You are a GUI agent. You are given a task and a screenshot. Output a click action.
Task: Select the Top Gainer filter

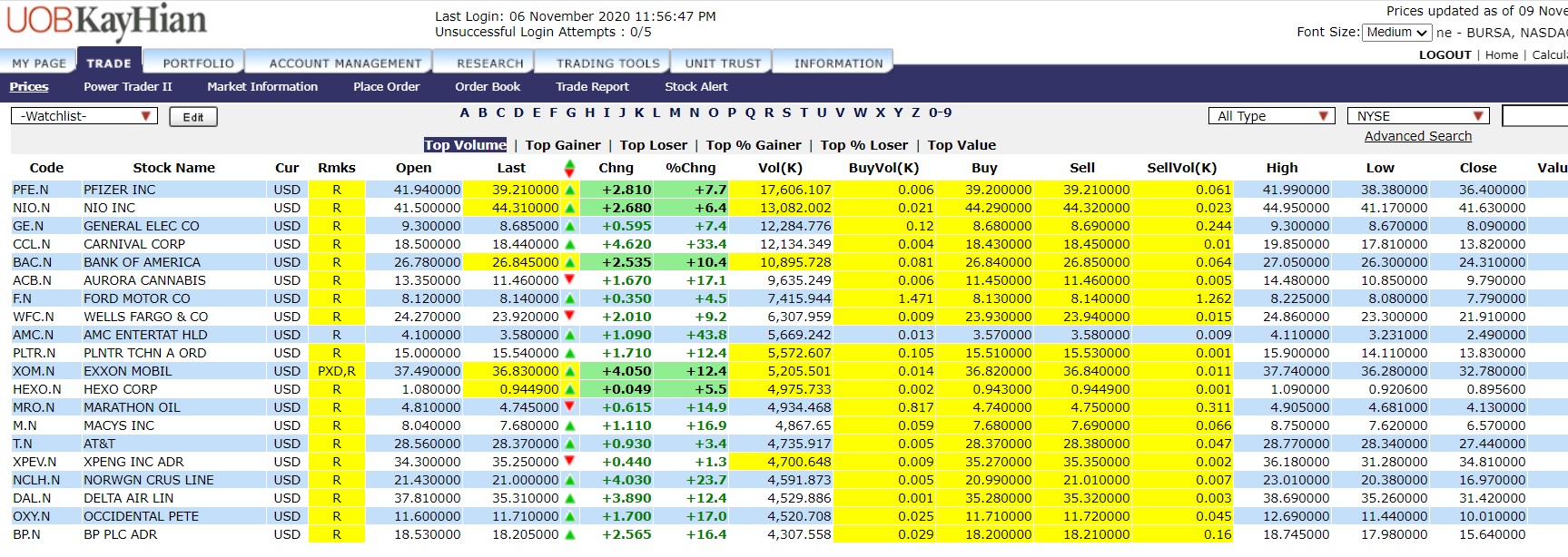coord(563,145)
